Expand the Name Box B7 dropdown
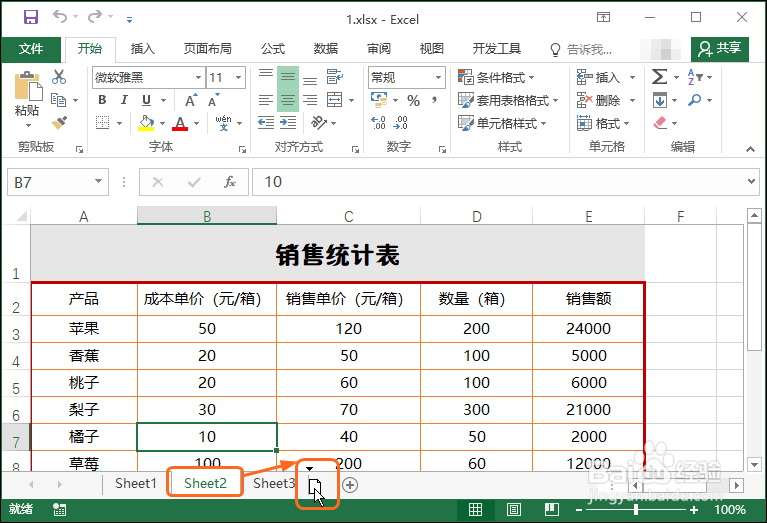 pos(98,182)
